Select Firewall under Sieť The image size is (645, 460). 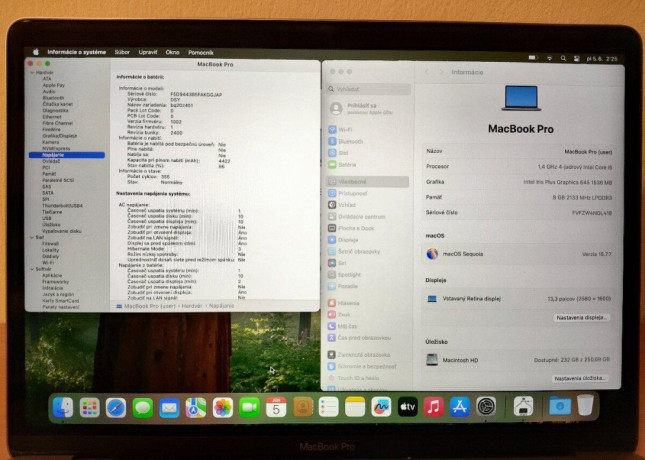[x=50, y=244]
